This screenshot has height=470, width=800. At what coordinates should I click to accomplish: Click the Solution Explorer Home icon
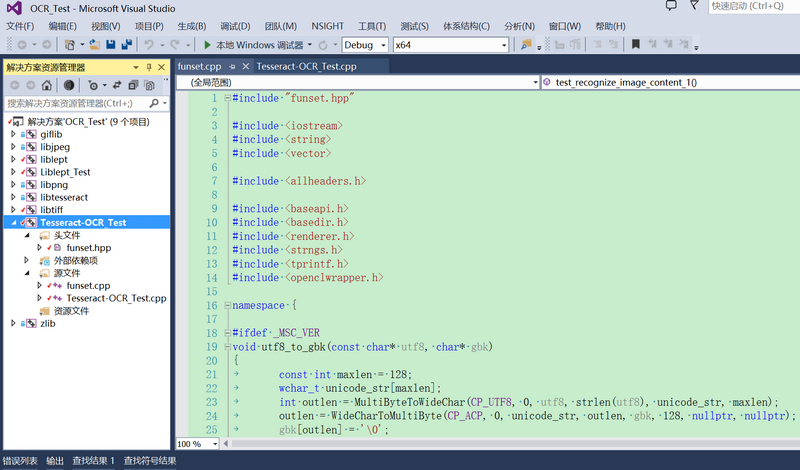(47, 85)
